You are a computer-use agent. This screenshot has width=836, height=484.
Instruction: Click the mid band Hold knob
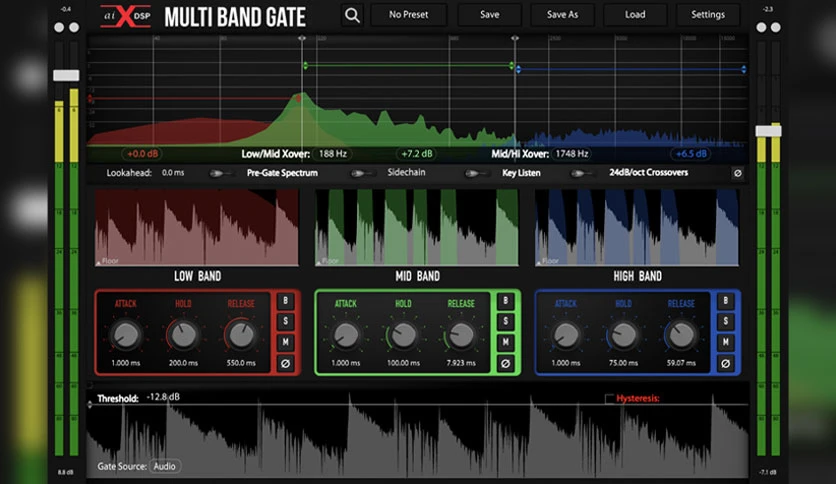click(404, 335)
